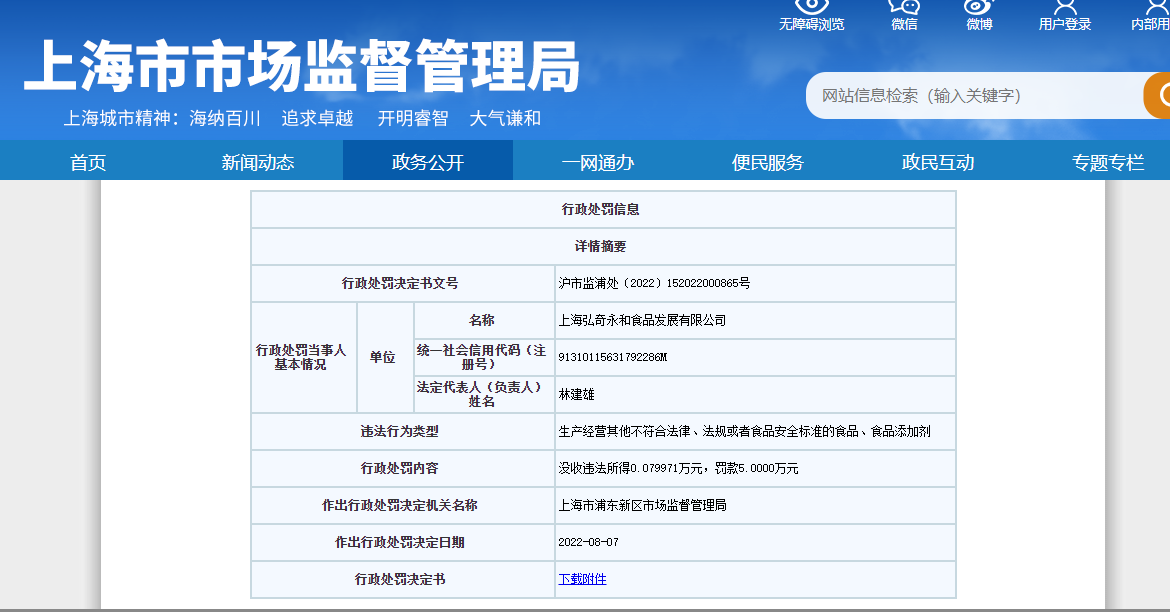Click the 作出行政处罚决定日期 label cell

tap(403, 543)
